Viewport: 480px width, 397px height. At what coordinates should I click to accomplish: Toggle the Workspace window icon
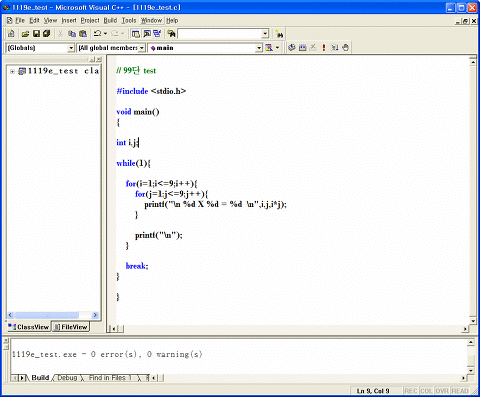click(135, 34)
